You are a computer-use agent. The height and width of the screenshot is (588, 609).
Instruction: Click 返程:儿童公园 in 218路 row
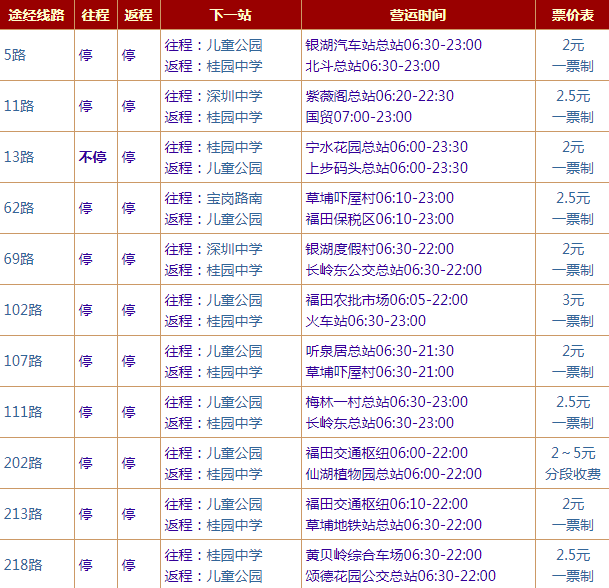point(213,576)
